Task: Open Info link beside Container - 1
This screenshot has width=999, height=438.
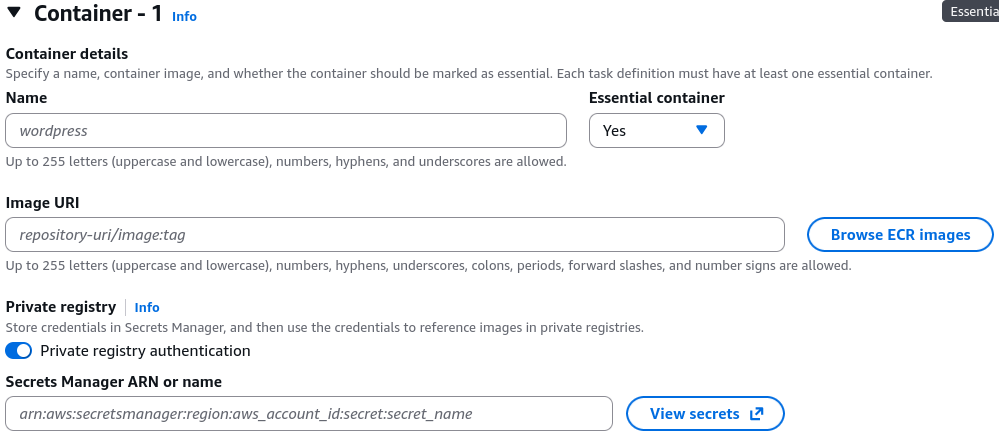Action: tap(184, 17)
